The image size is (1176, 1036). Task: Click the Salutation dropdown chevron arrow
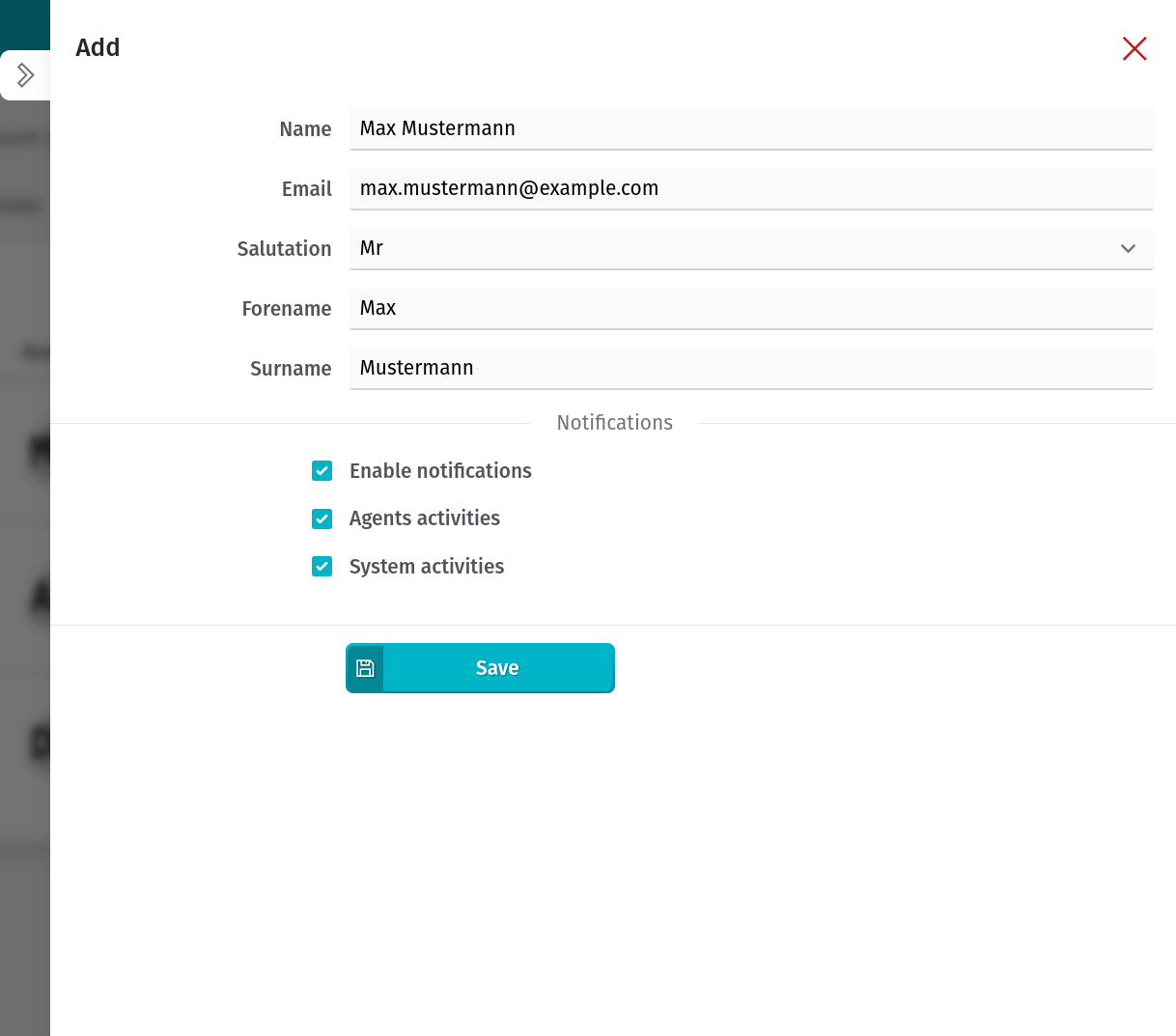click(1128, 248)
